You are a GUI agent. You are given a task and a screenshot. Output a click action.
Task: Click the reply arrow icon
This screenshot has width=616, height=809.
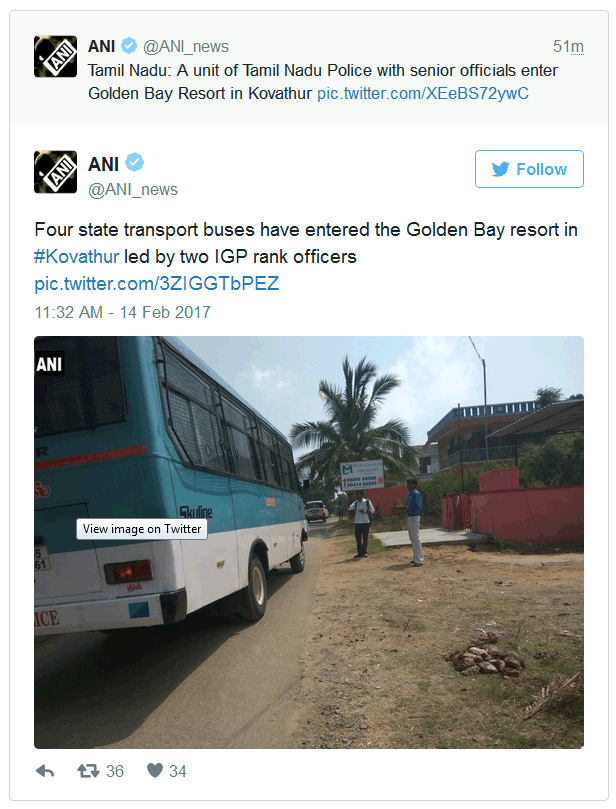coord(45,771)
